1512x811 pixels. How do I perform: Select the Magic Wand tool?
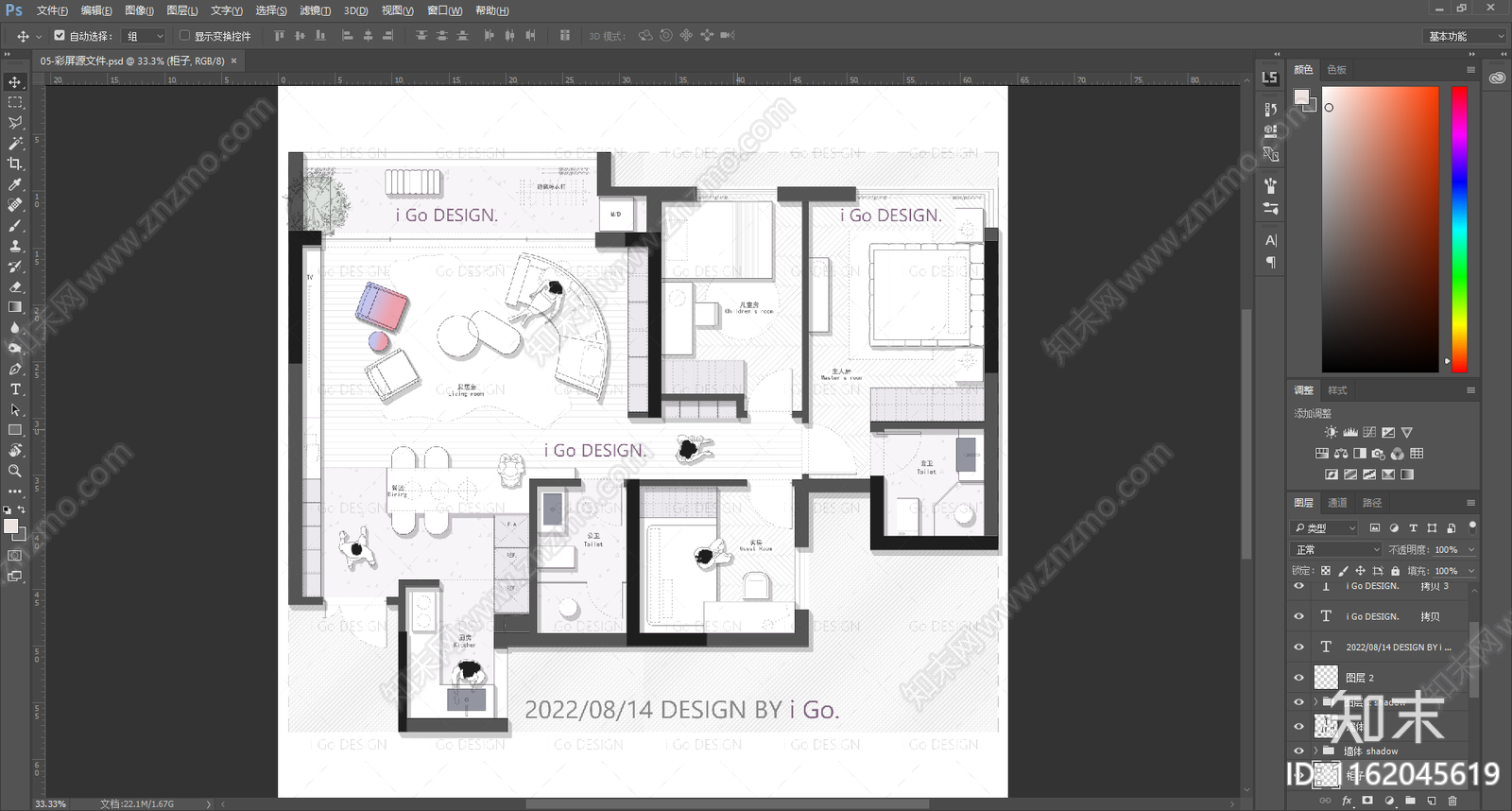click(x=15, y=144)
